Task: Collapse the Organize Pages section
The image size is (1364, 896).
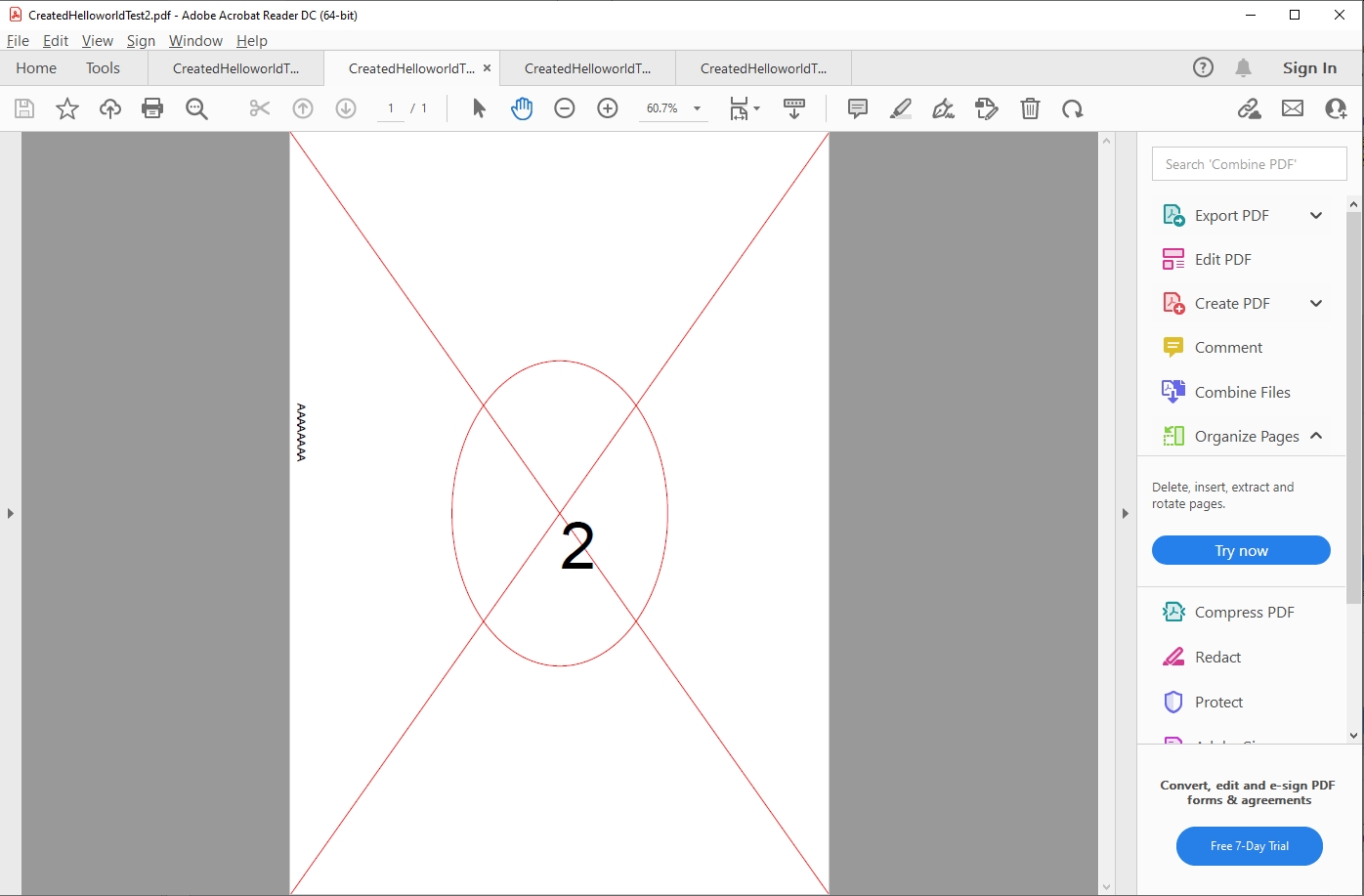Action: point(1316,436)
